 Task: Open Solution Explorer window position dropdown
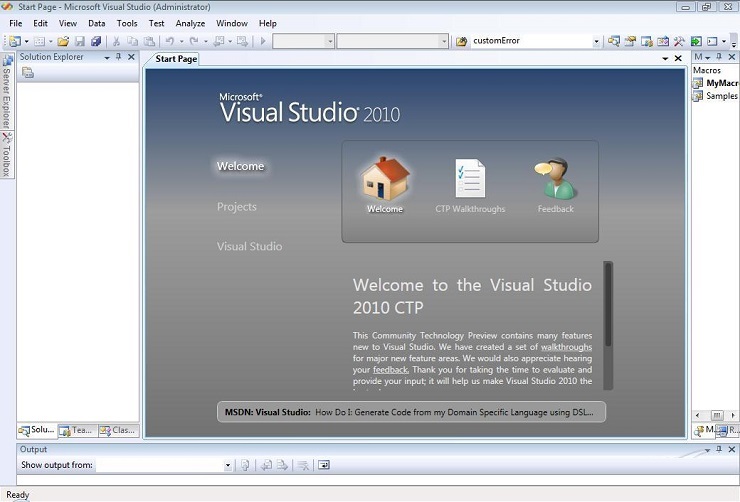click(107, 58)
